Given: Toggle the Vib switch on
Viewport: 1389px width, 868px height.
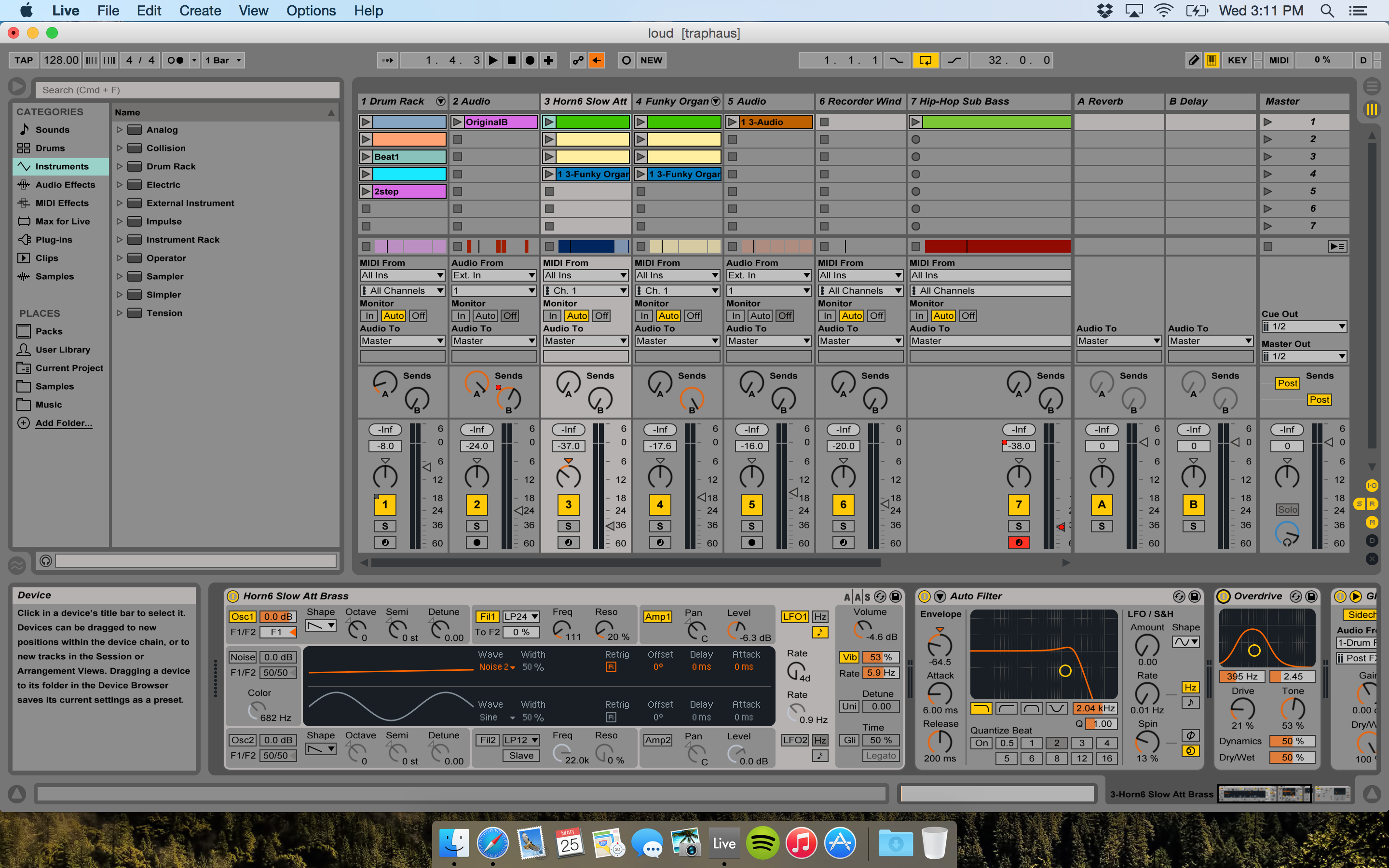Looking at the screenshot, I should point(849,657).
